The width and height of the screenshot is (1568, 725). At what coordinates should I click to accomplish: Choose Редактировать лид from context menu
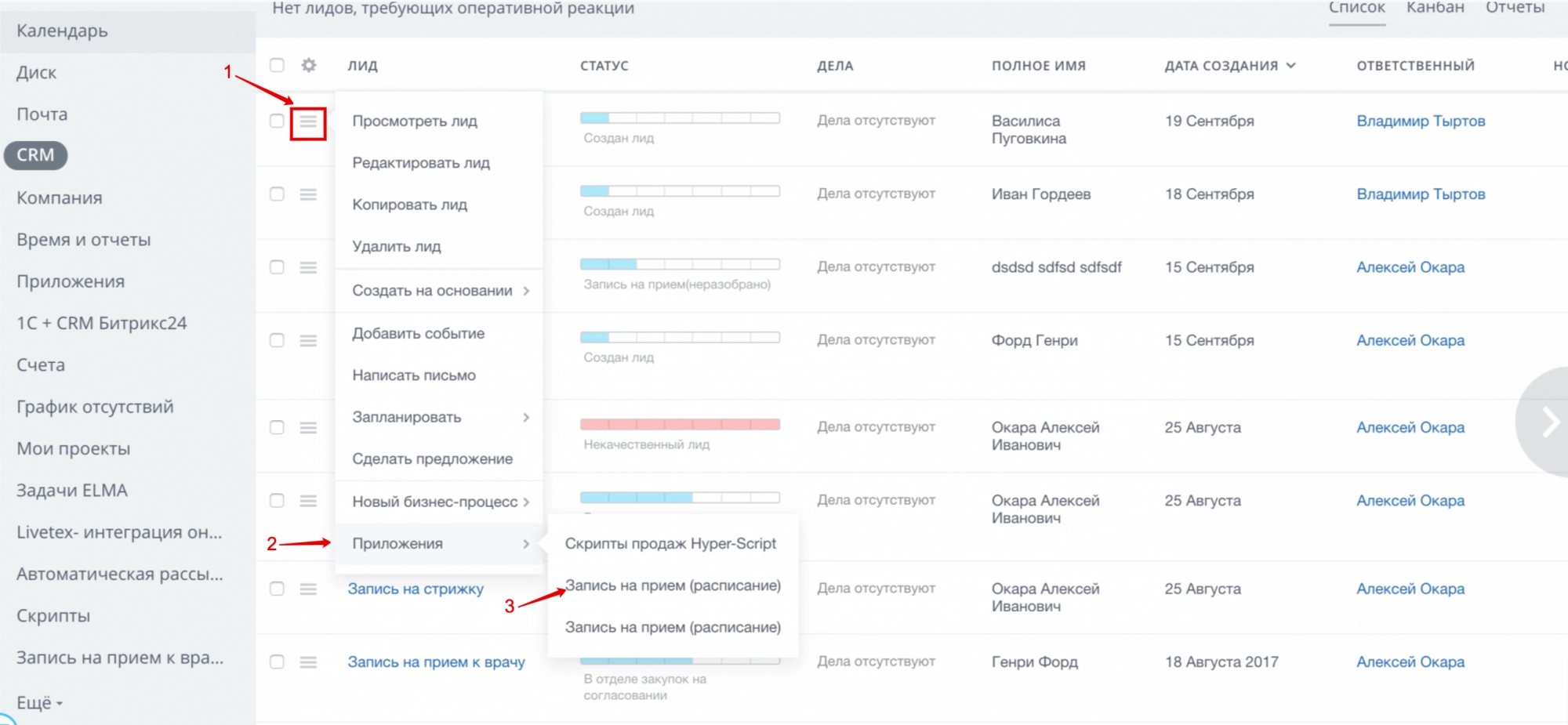point(421,163)
